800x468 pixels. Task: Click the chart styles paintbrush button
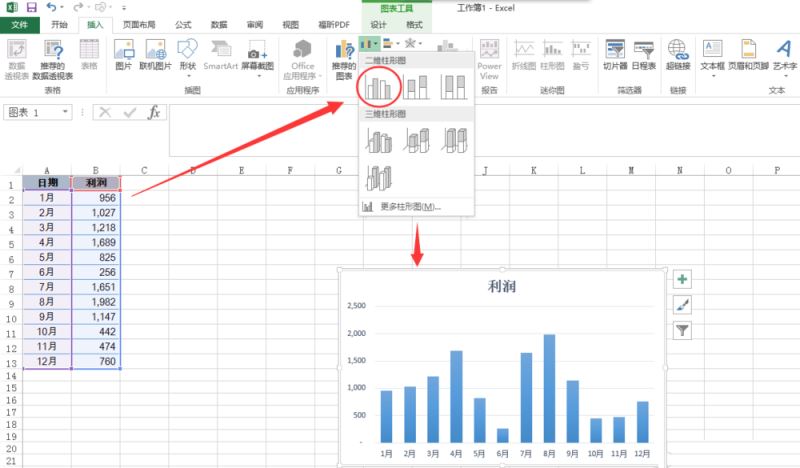[682, 305]
